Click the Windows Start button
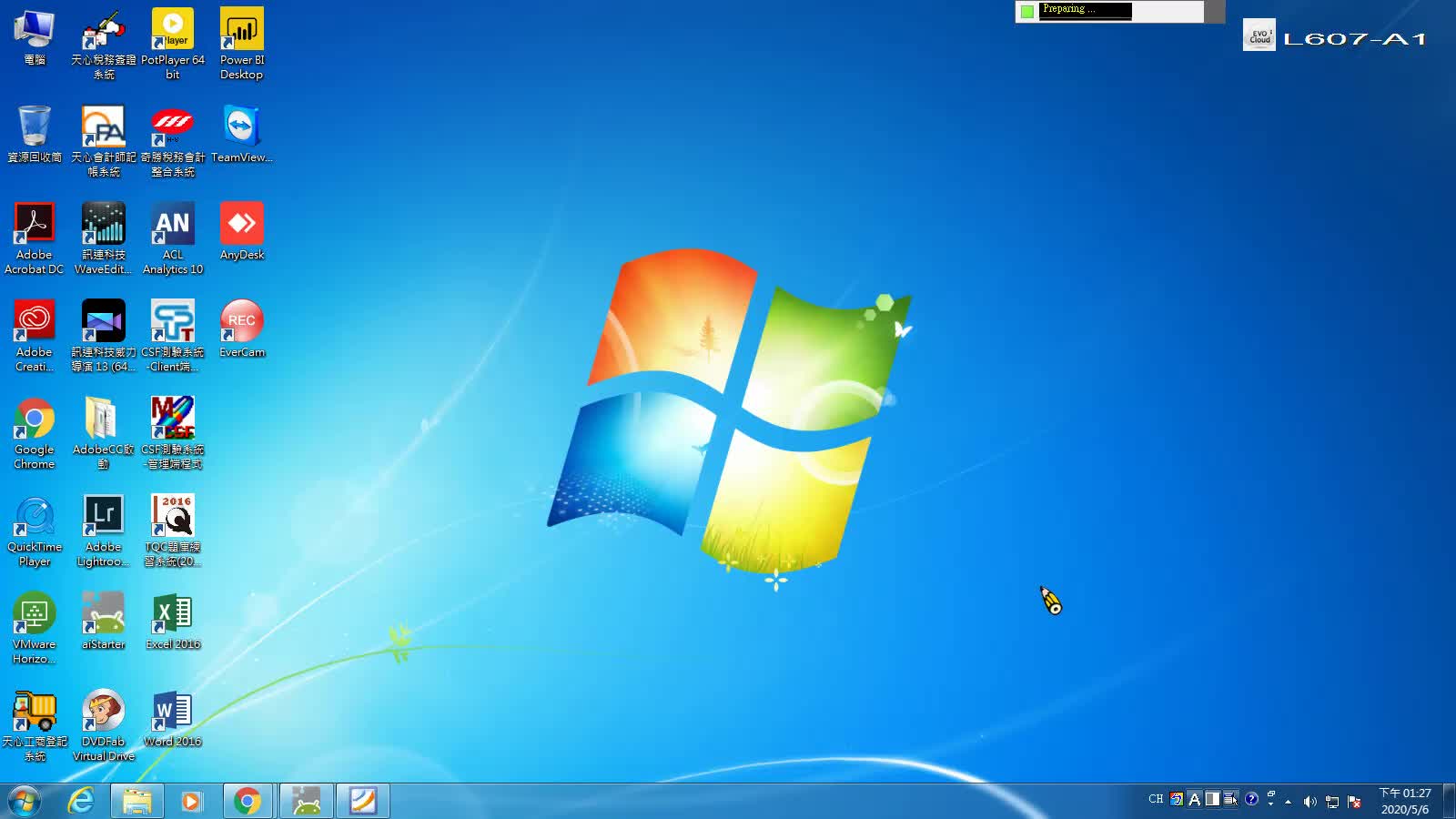Image resolution: width=1456 pixels, height=819 pixels. [25, 801]
